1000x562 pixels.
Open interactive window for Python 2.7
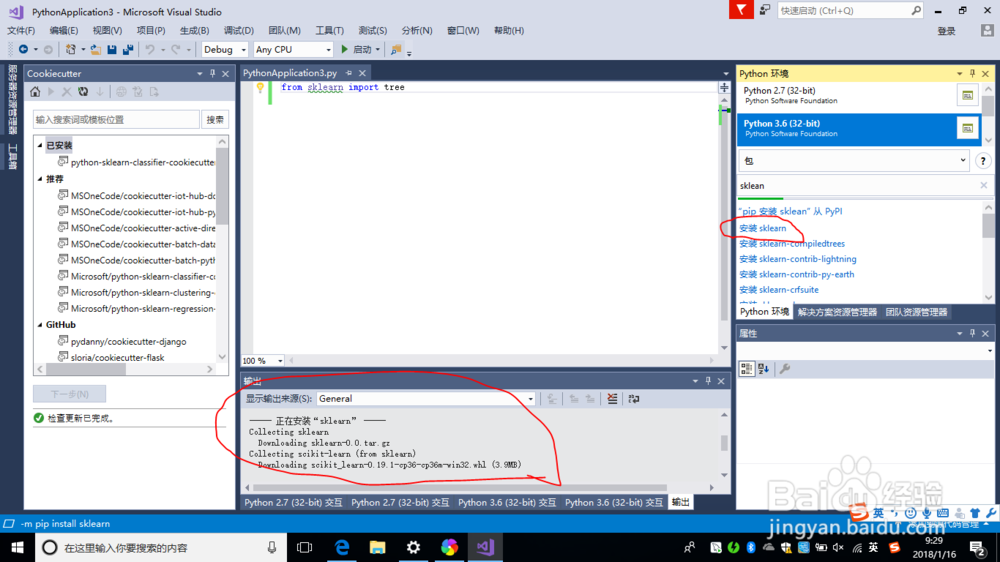pos(967,96)
